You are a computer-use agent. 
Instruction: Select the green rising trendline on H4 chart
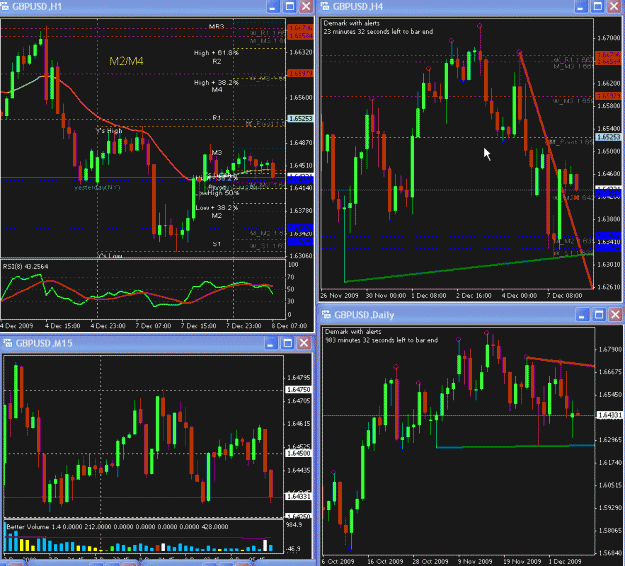pos(468,268)
